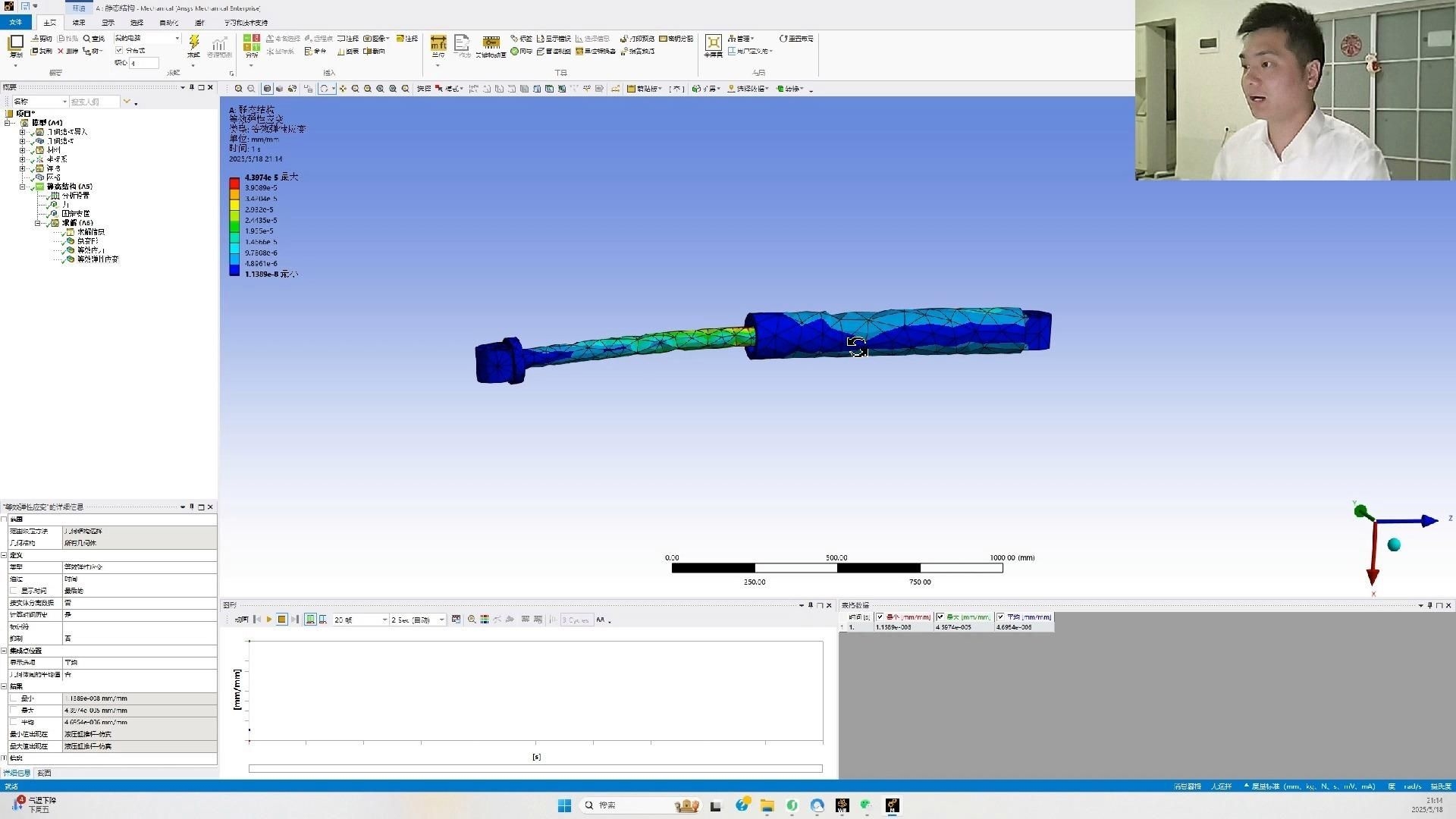
Task: Click the zoom icon in the graph toolbar
Action: coord(472,620)
